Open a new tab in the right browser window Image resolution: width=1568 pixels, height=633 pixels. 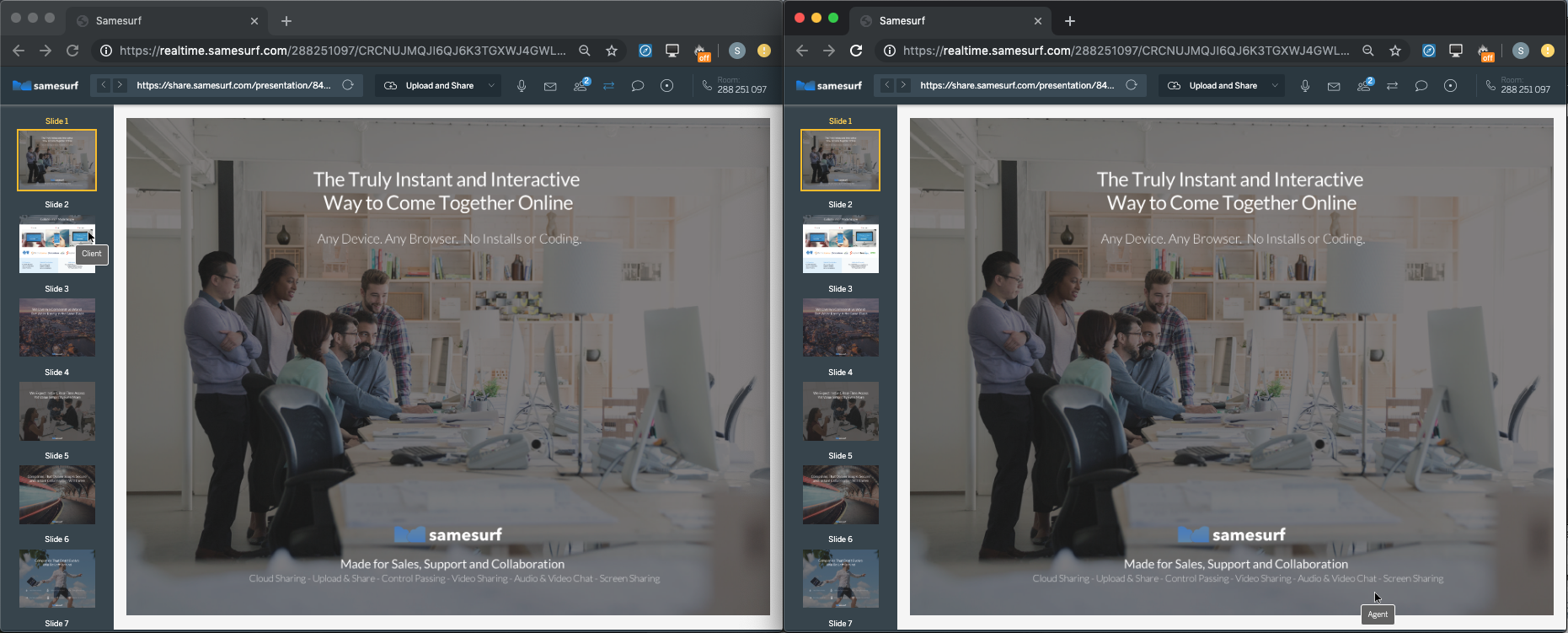[1070, 21]
